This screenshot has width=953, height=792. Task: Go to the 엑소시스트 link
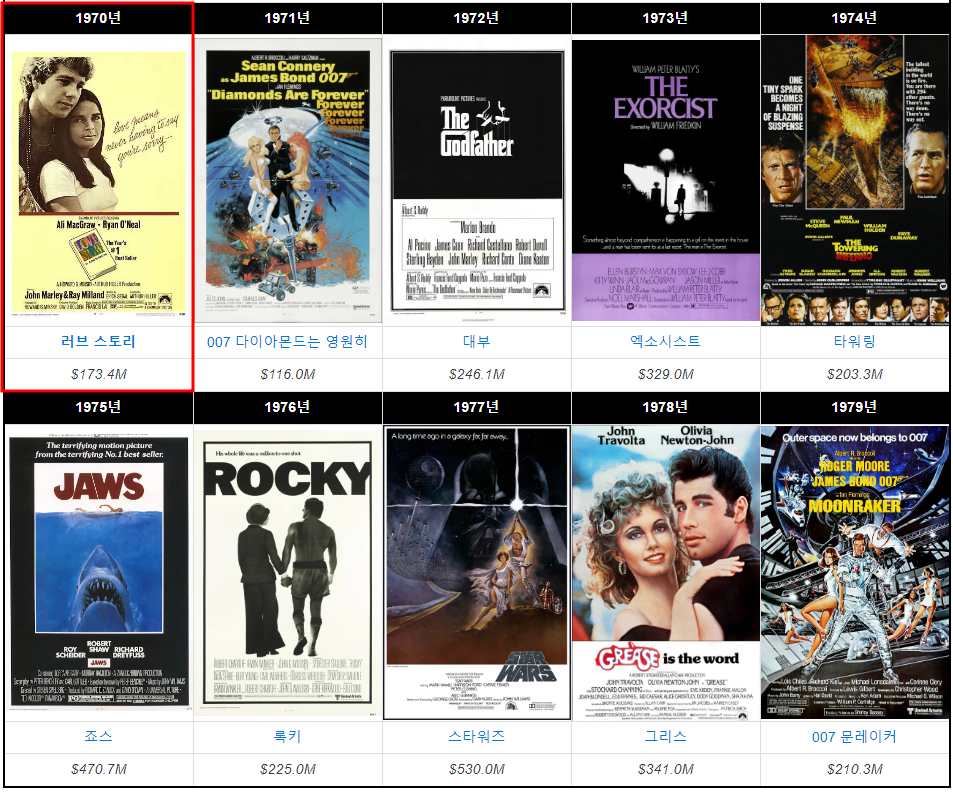tap(666, 341)
